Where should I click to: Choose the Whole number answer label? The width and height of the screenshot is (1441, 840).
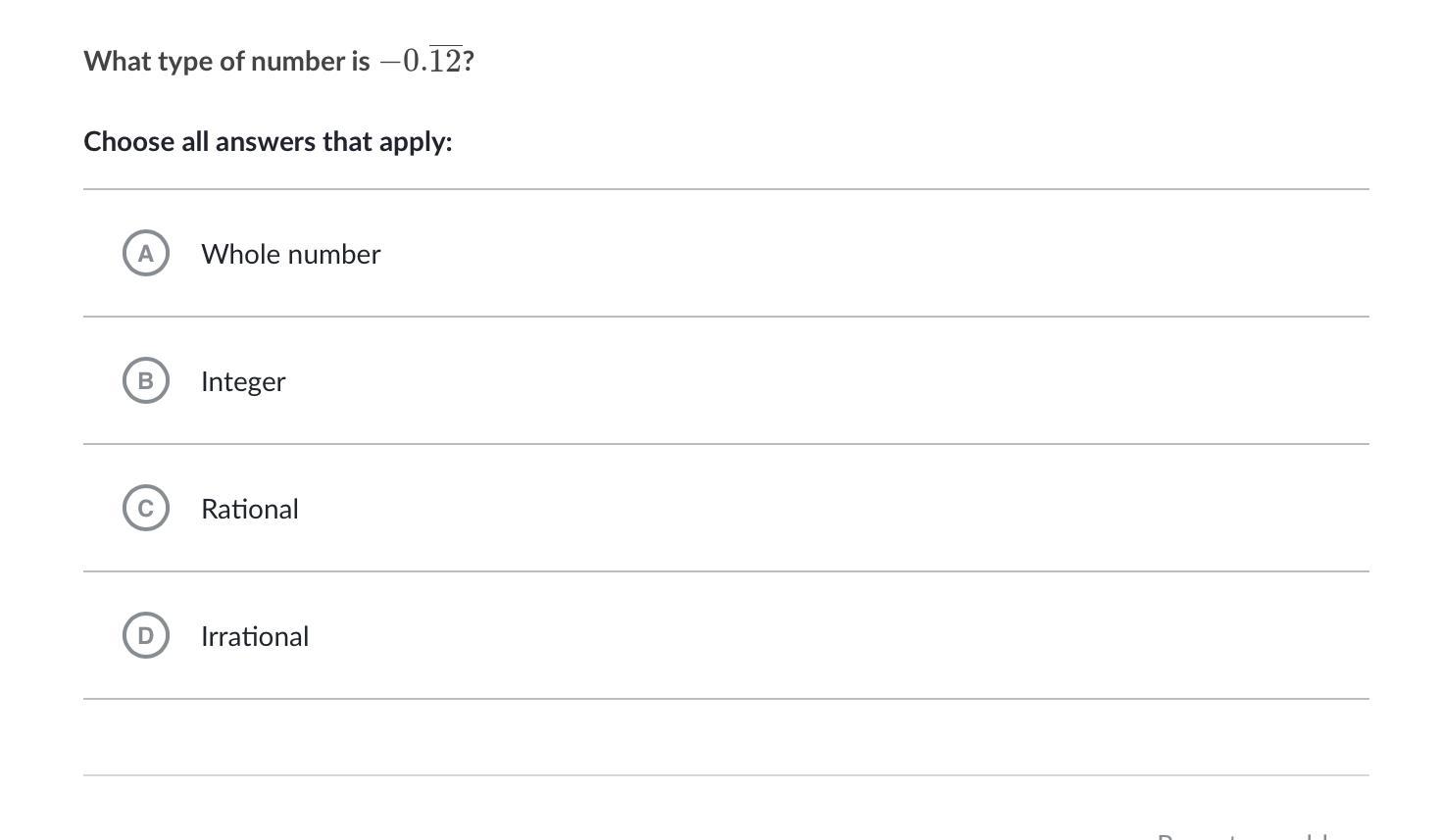[291, 254]
